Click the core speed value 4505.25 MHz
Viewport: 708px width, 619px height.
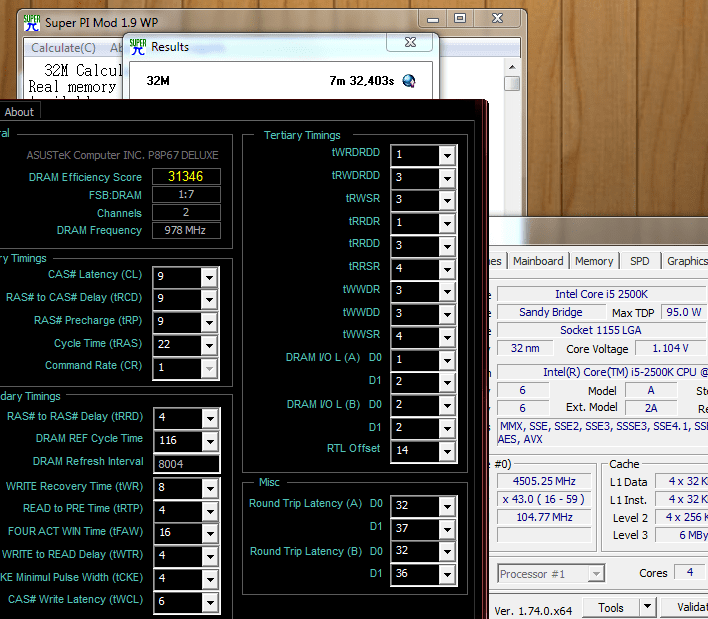544,481
